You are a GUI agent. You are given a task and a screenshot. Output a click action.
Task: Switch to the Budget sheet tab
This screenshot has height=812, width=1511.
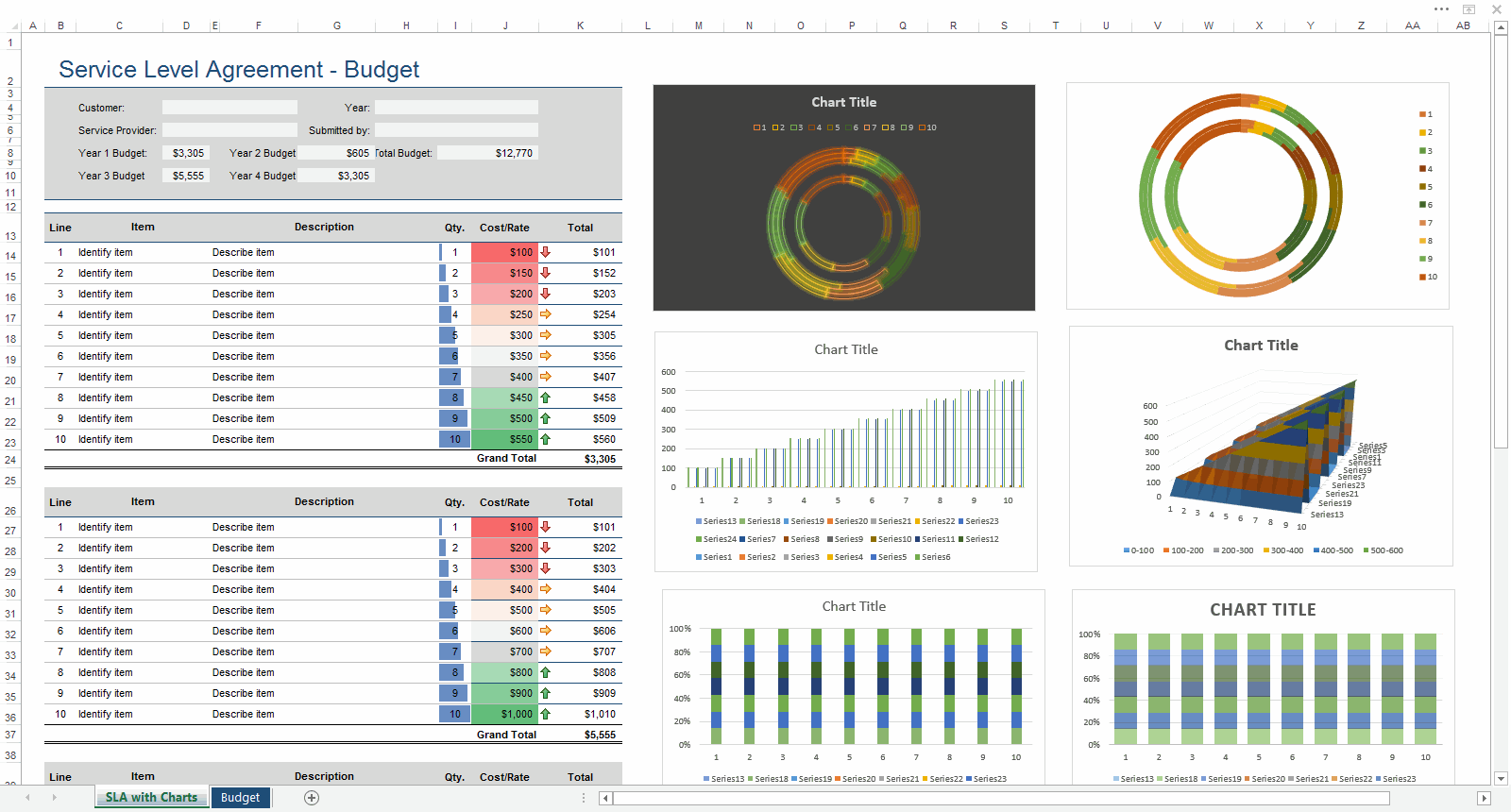tap(240, 798)
